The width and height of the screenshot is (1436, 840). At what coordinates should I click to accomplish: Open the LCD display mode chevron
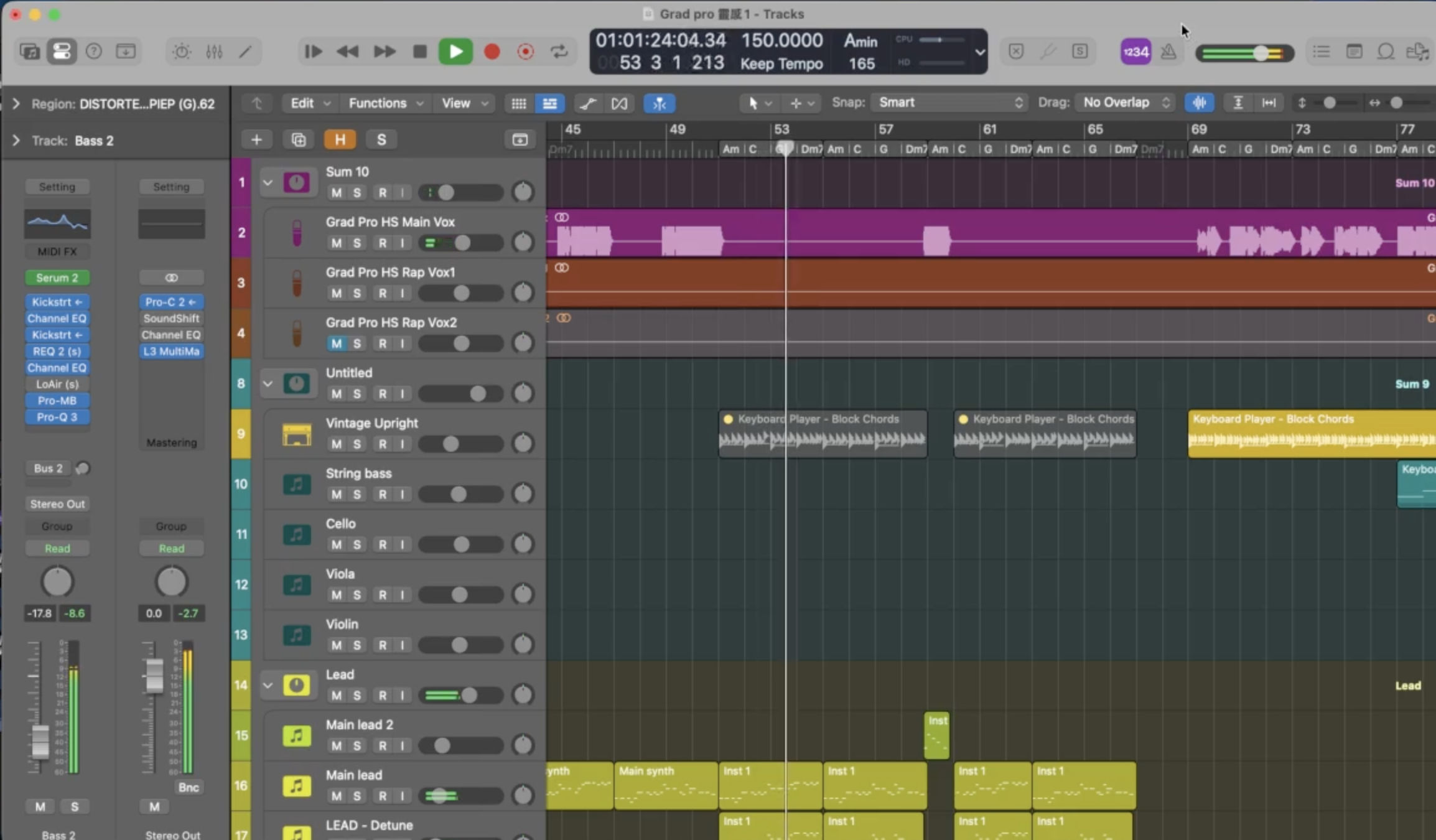click(x=979, y=52)
